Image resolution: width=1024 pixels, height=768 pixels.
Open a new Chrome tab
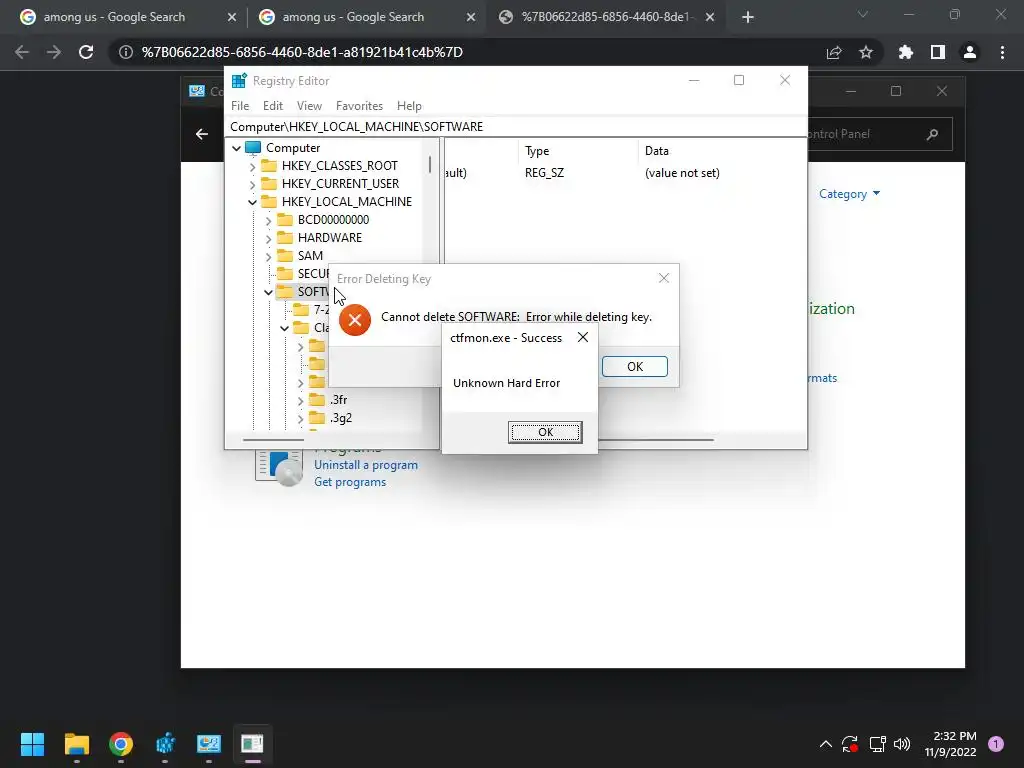(x=748, y=18)
